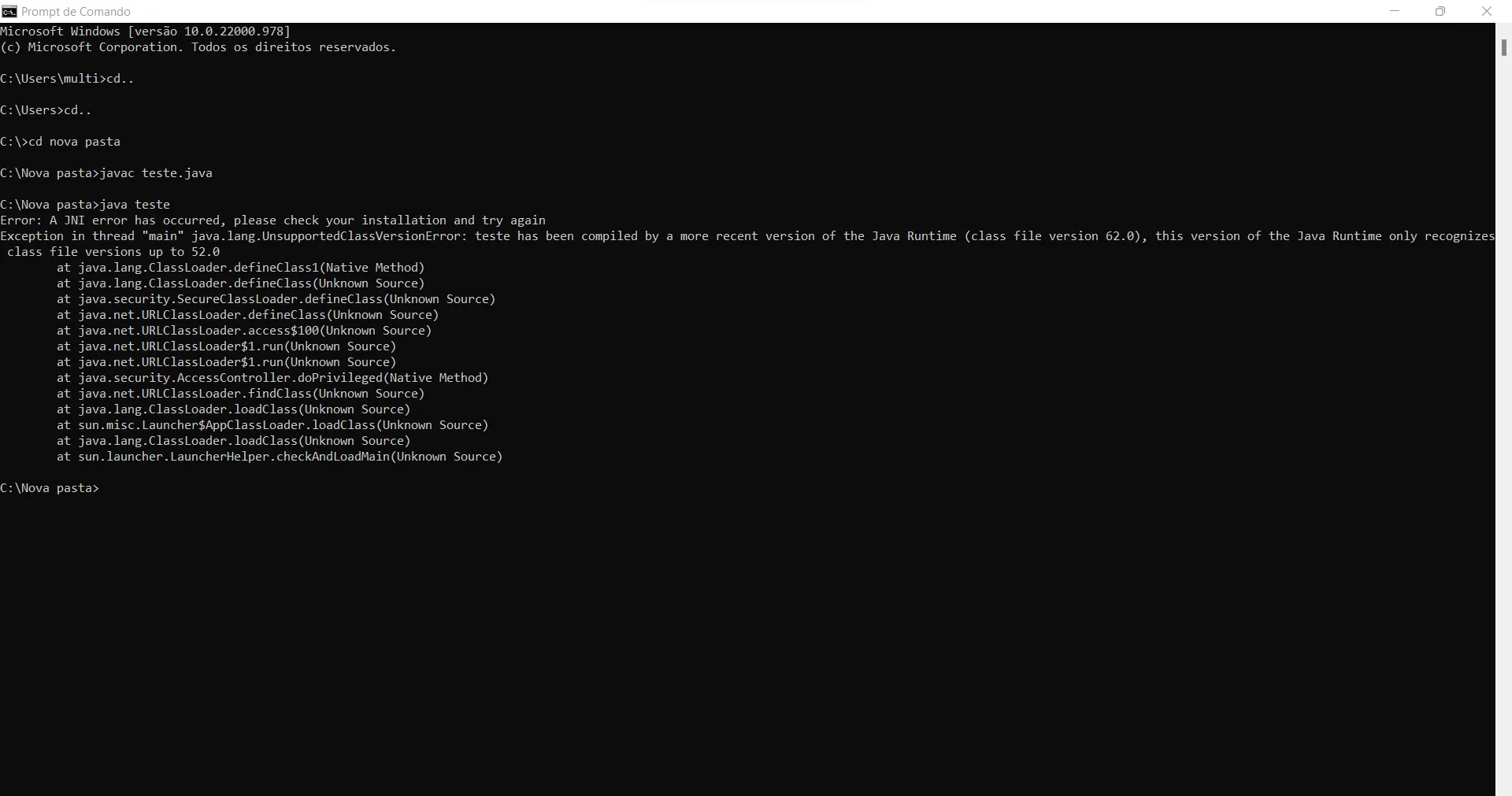Click the 'URLClassLoader.findClass' stack line
The height and width of the screenshot is (796, 1512).
[241, 394]
